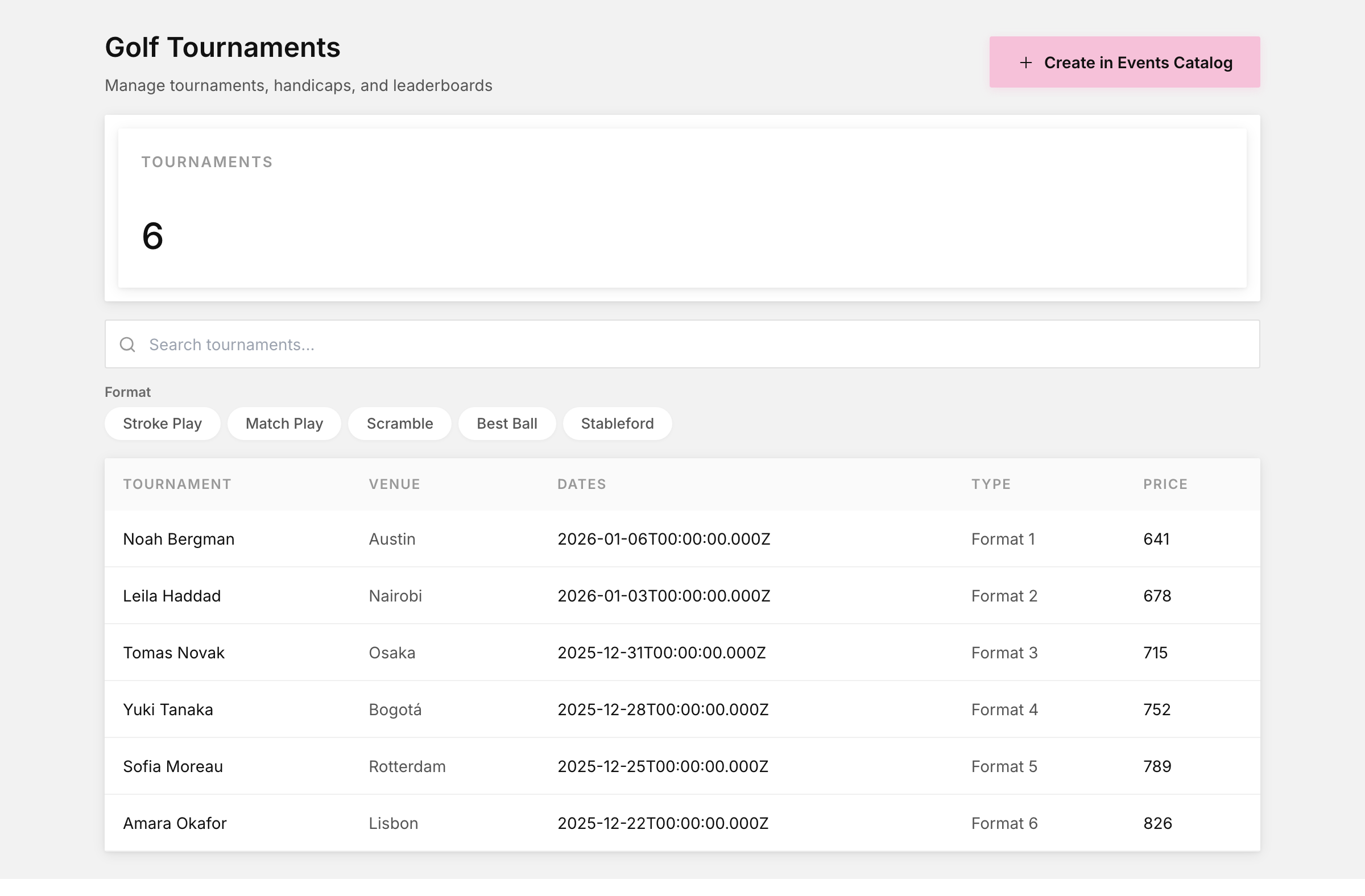Viewport: 1365px width, 896px height.
Task: Click the Nairobi venue cell
Action: [395, 596]
